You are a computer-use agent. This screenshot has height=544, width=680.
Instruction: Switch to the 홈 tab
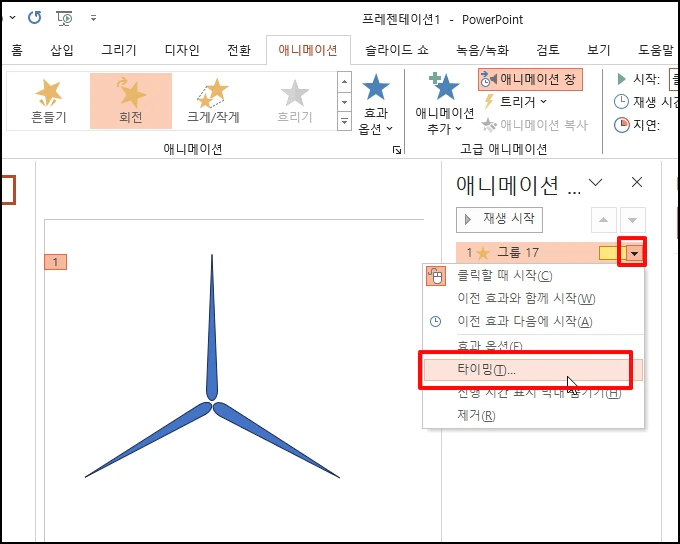click(x=16, y=50)
